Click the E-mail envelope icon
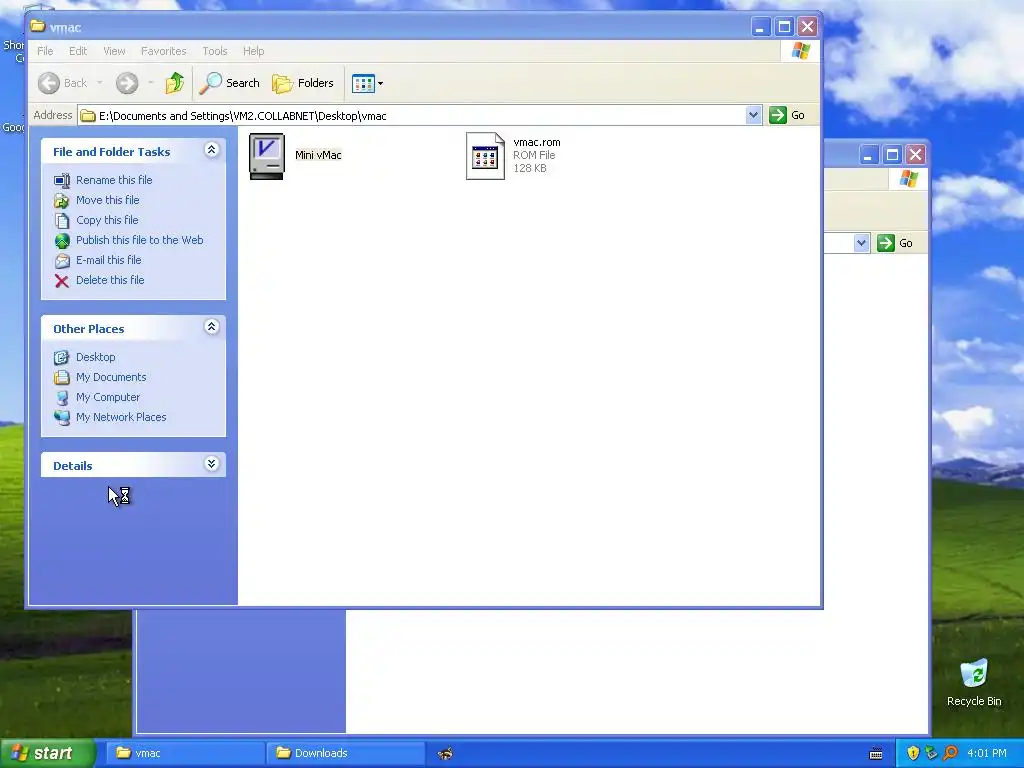 click(x=62, y=261)
